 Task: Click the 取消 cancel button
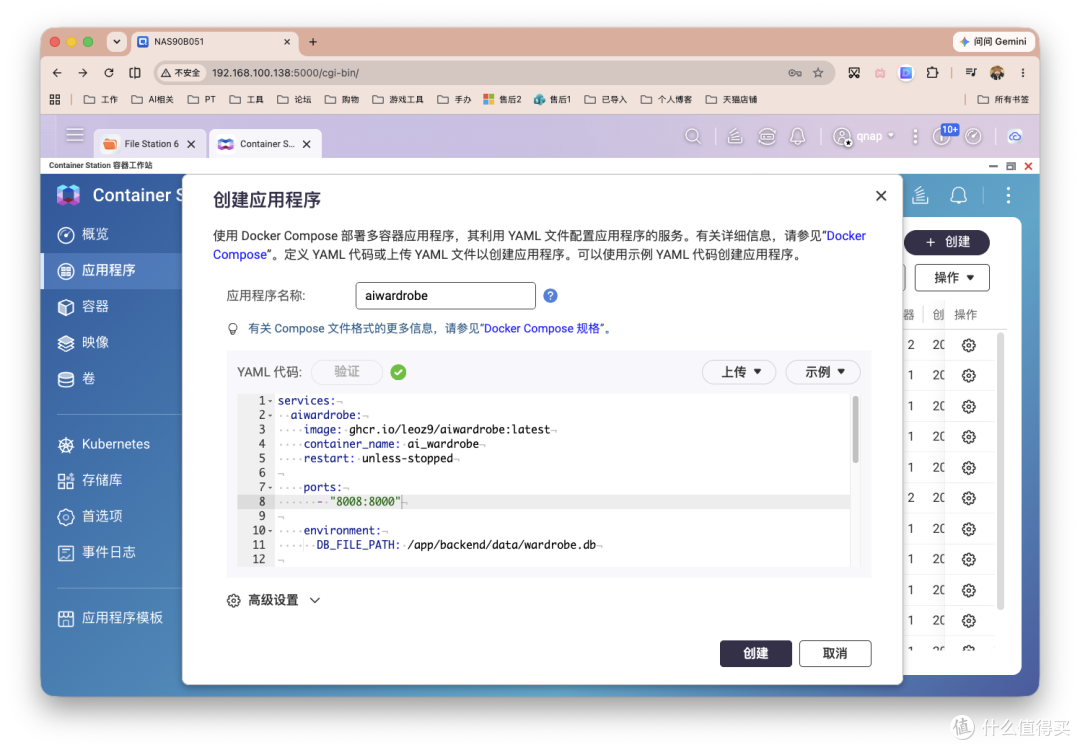pos(835,653)
